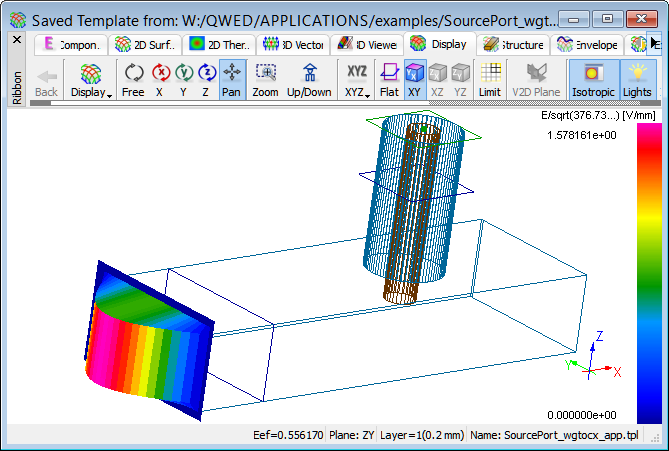Switch to the XY plane view
This screenshot has height=451, width=669.
click(414, 79)
